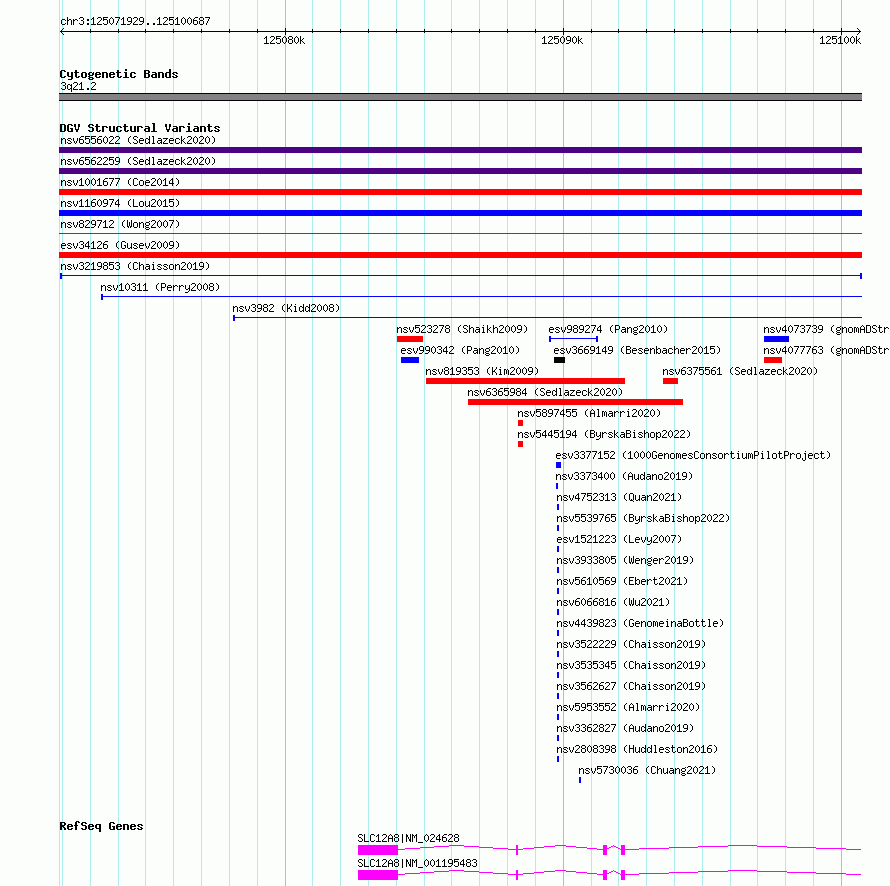Image resolution: width=890 pixels, height=886 pixels.
Task: Open variant nsv819353 (Kim2009) label
Action: coord(482,371)
